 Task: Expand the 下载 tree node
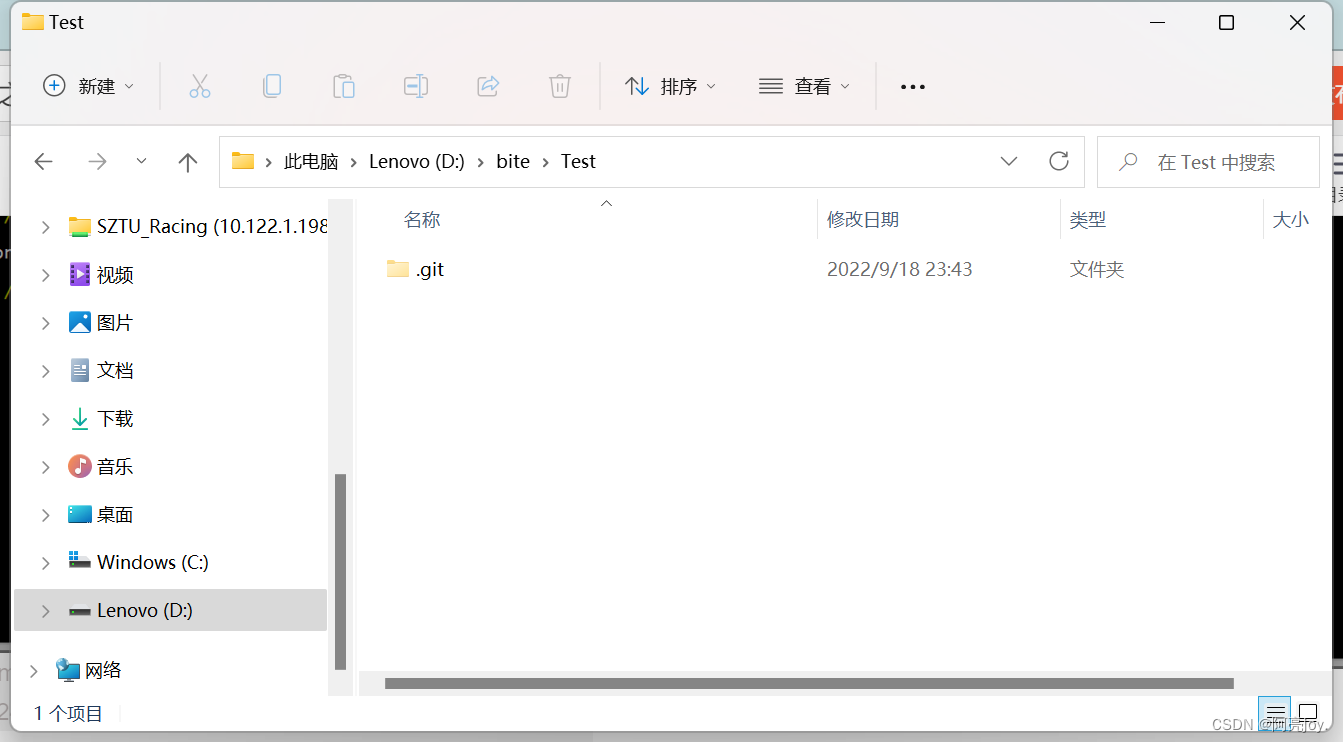(45, 419)
